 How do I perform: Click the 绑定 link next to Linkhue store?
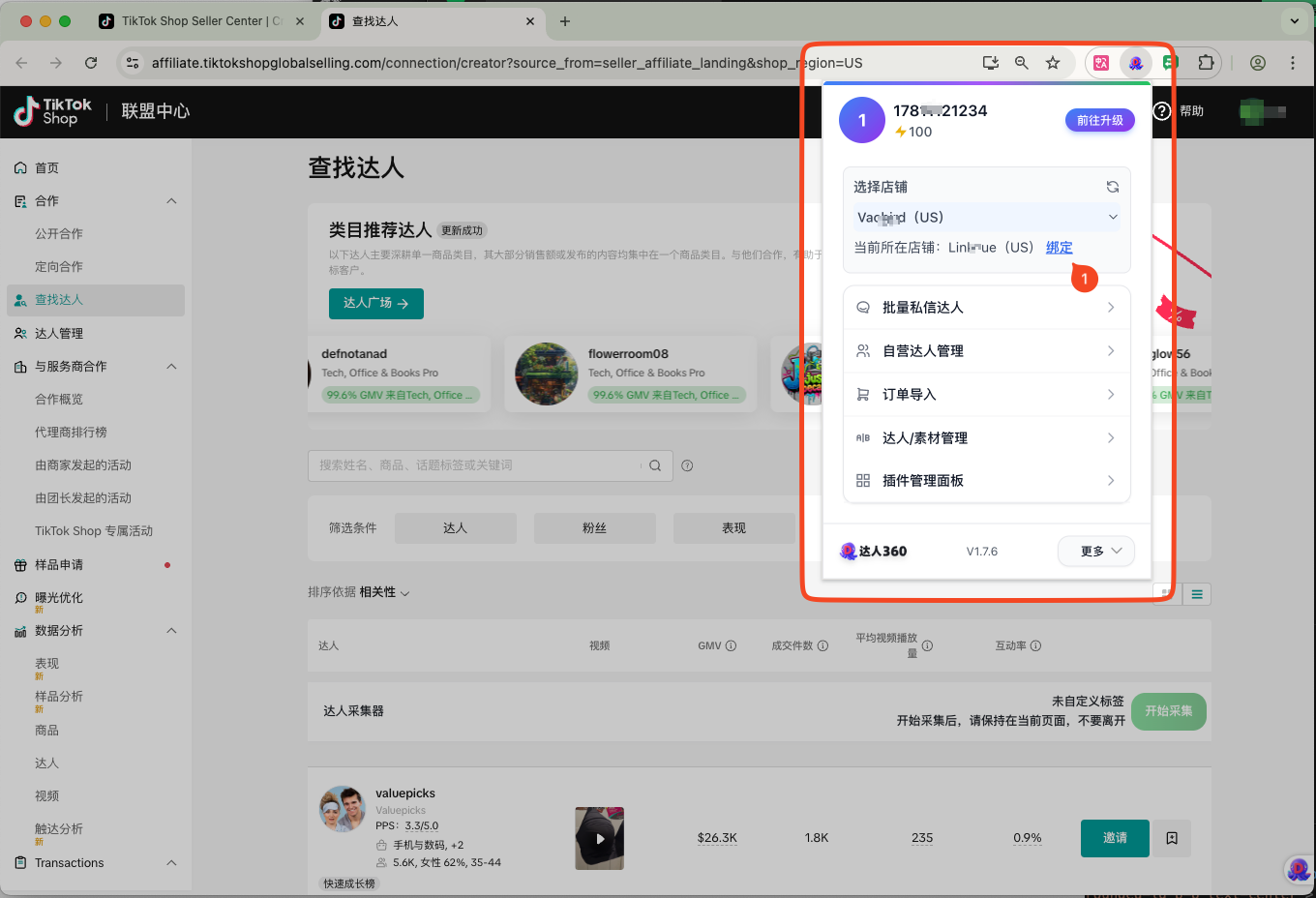(x=1059, y=247)
